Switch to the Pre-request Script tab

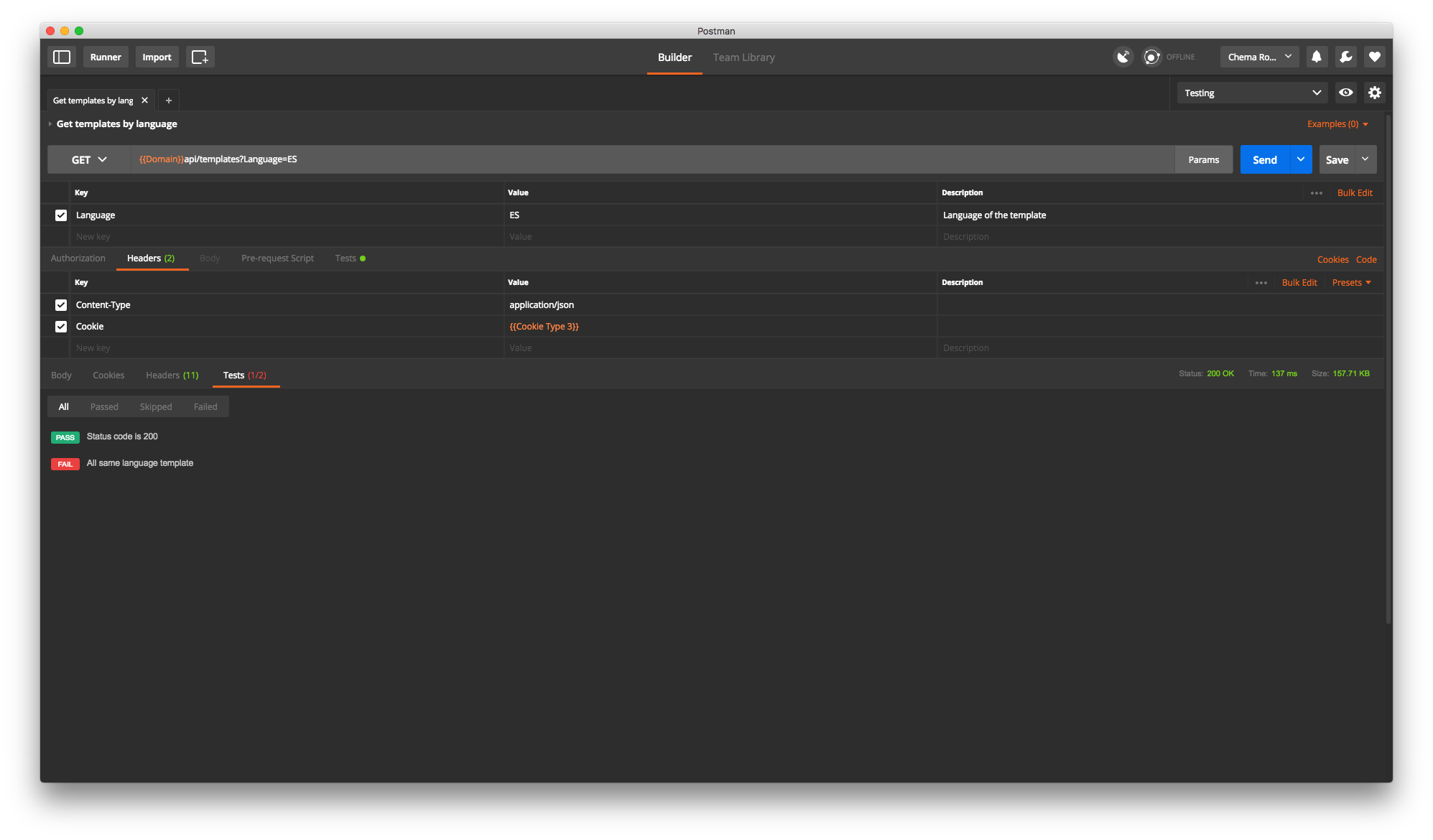point(277,258)
